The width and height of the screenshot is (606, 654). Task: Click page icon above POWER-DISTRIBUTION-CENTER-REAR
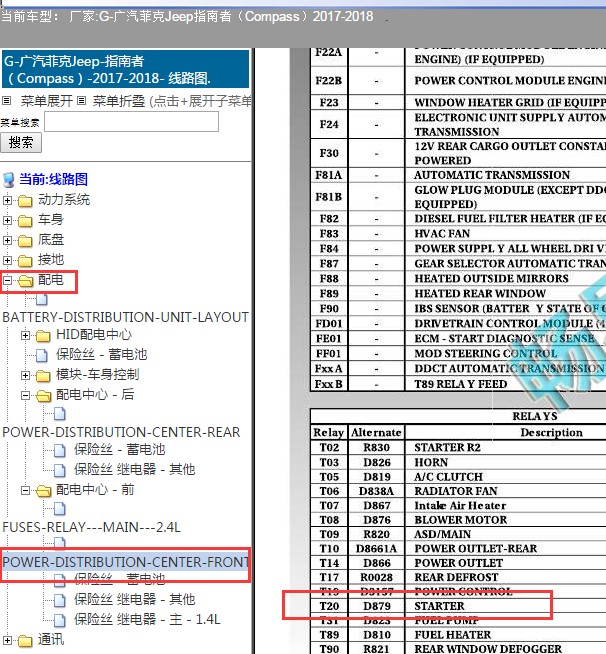(x=60, y=414)
